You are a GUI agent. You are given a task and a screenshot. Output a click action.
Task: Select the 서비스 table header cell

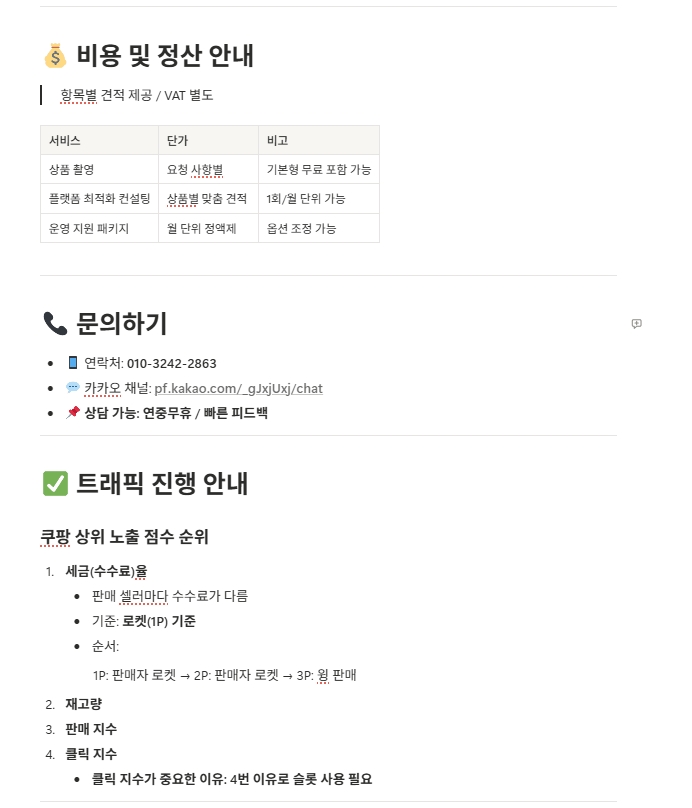[99, 140]
